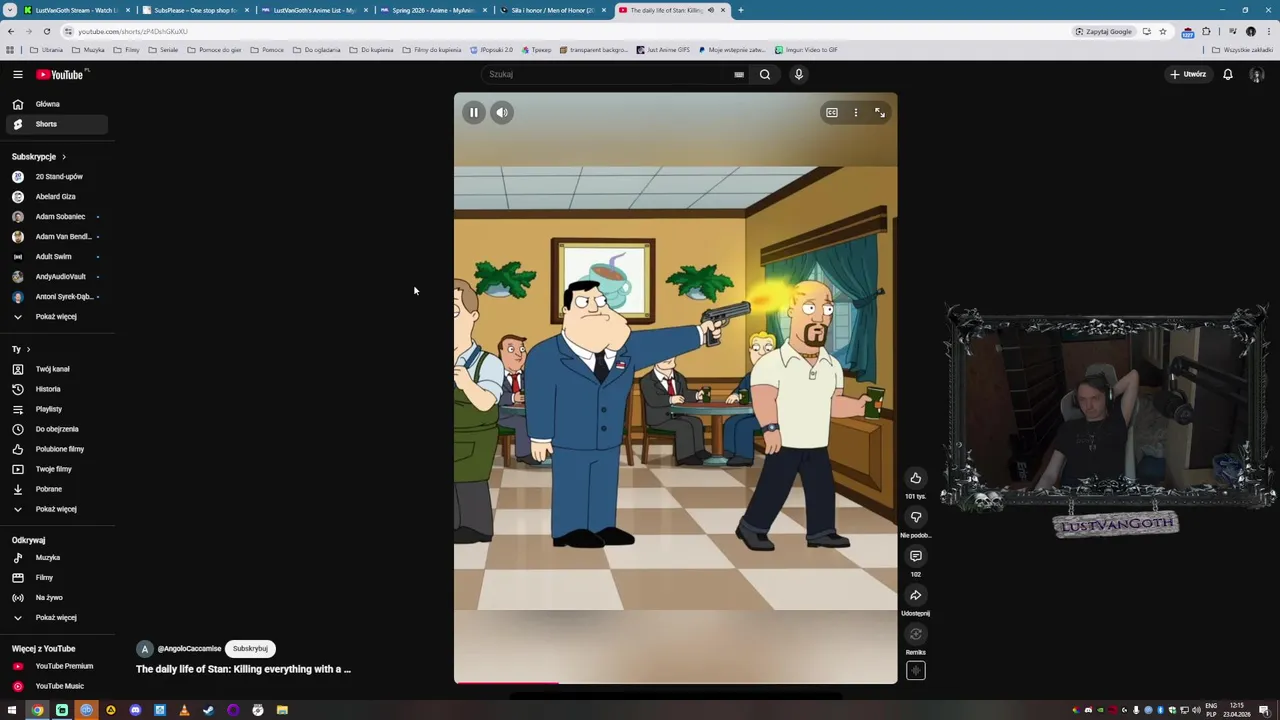The height and width of the screenshot is (720, 1280).
Task: Click the YouTube logo
Action: pyautogui.click(x=62, y=74)
